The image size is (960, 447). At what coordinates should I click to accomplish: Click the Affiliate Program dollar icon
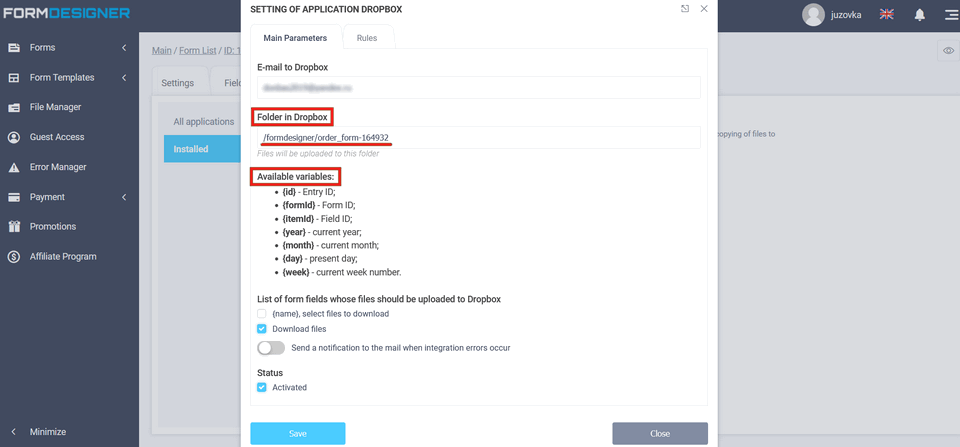[x=14, y=257]
